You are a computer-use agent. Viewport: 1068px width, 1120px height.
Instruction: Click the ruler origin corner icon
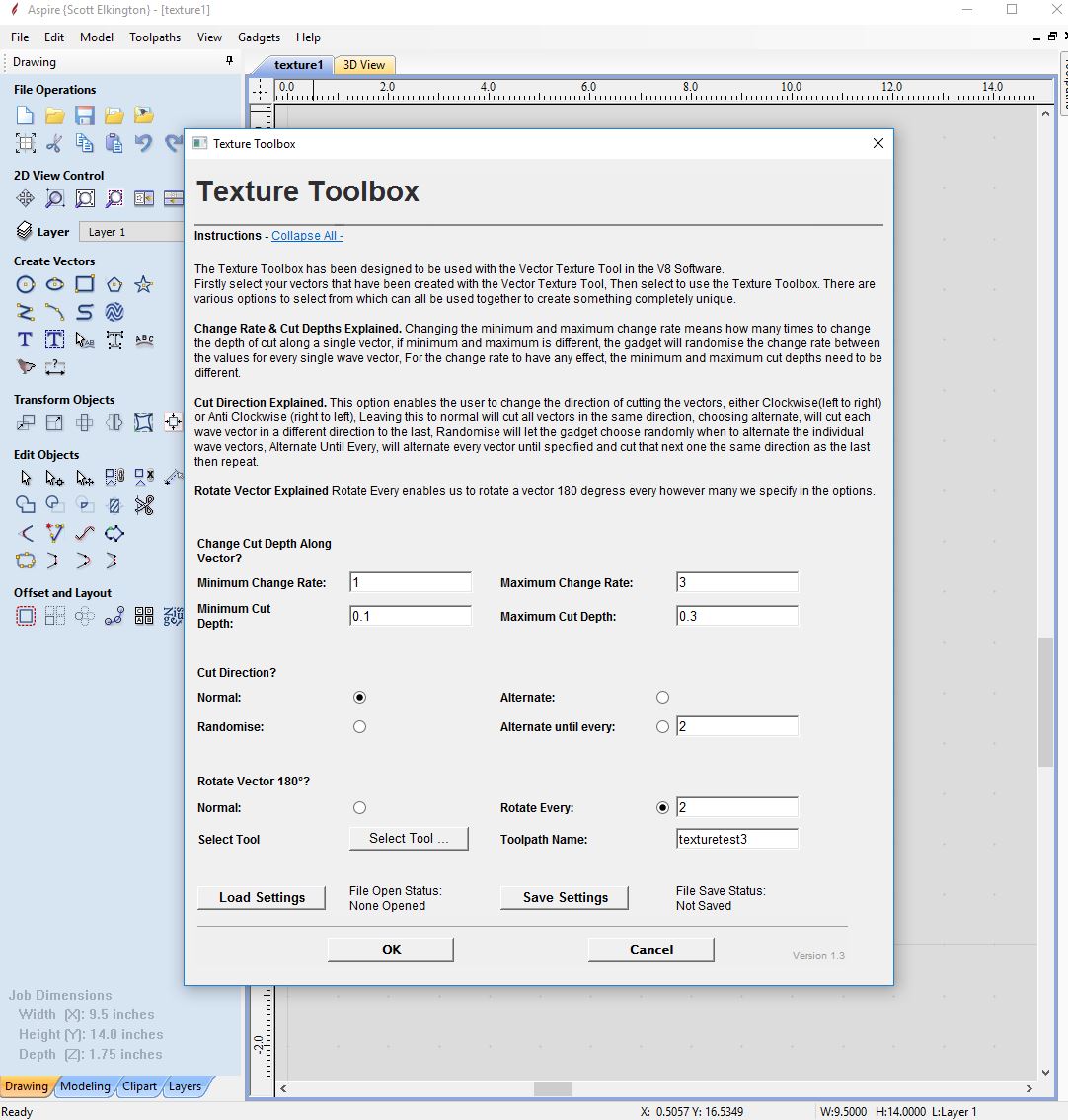pos(261,90)
